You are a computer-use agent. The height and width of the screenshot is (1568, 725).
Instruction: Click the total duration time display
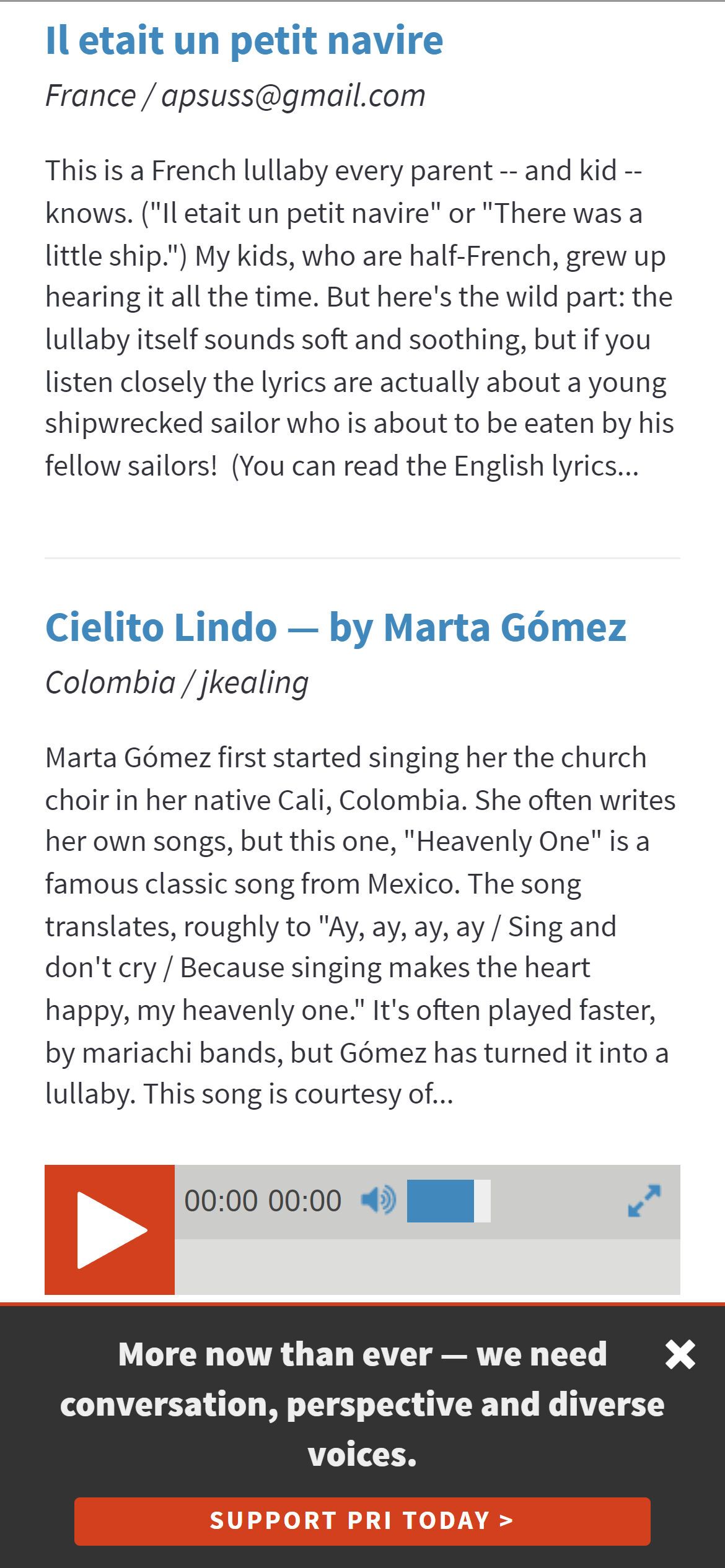click(x=305, y=1201)
